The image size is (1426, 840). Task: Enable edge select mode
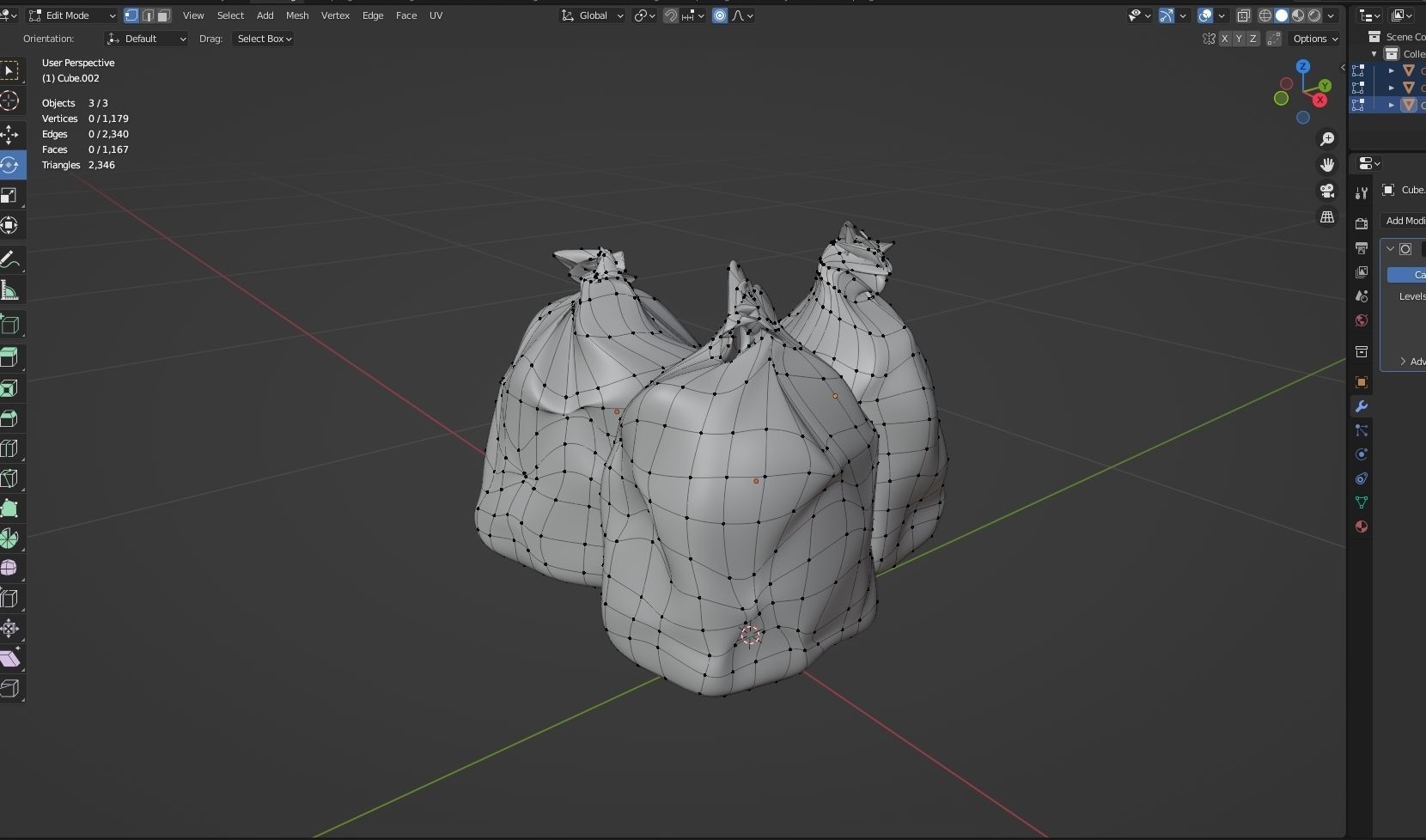coord(148,15)
